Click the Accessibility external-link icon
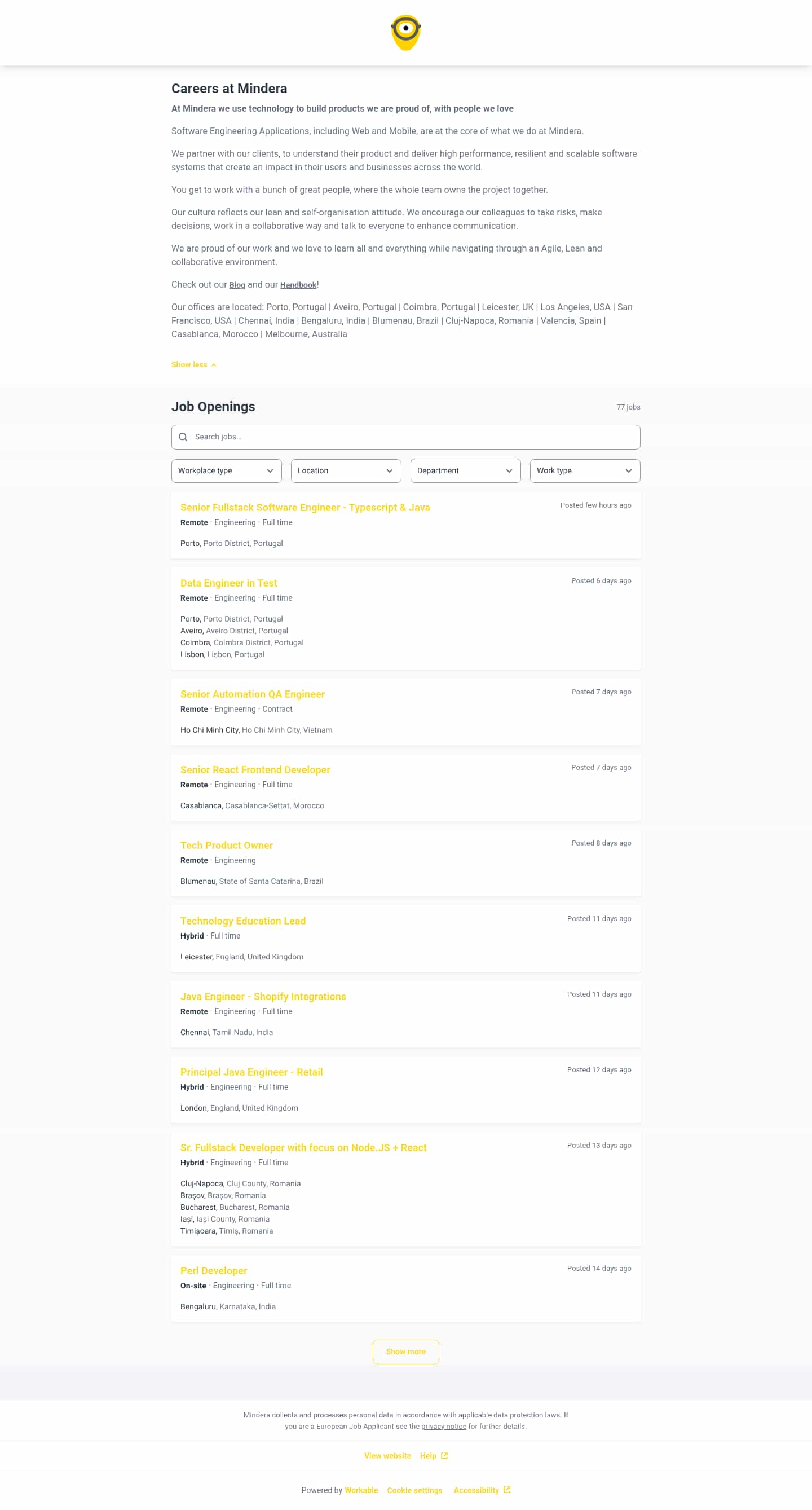The height and width of the screenshot is (1510, 812). pos(507,1490)
